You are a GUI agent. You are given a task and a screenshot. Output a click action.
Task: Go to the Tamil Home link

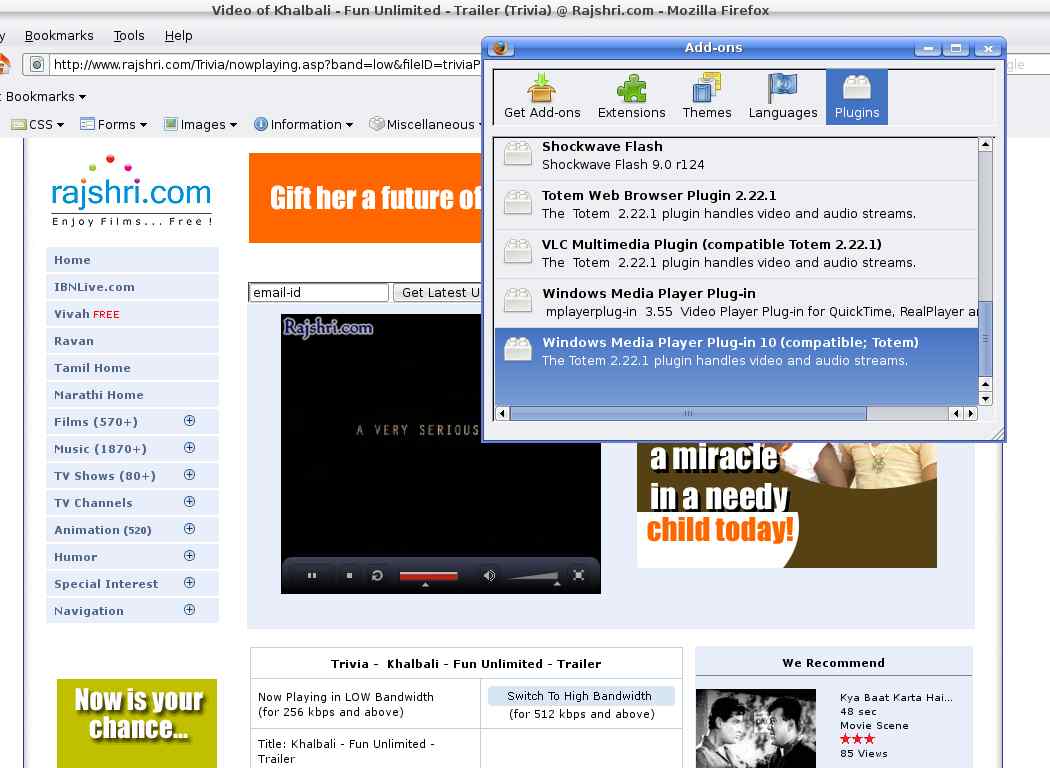pos(92,368)
